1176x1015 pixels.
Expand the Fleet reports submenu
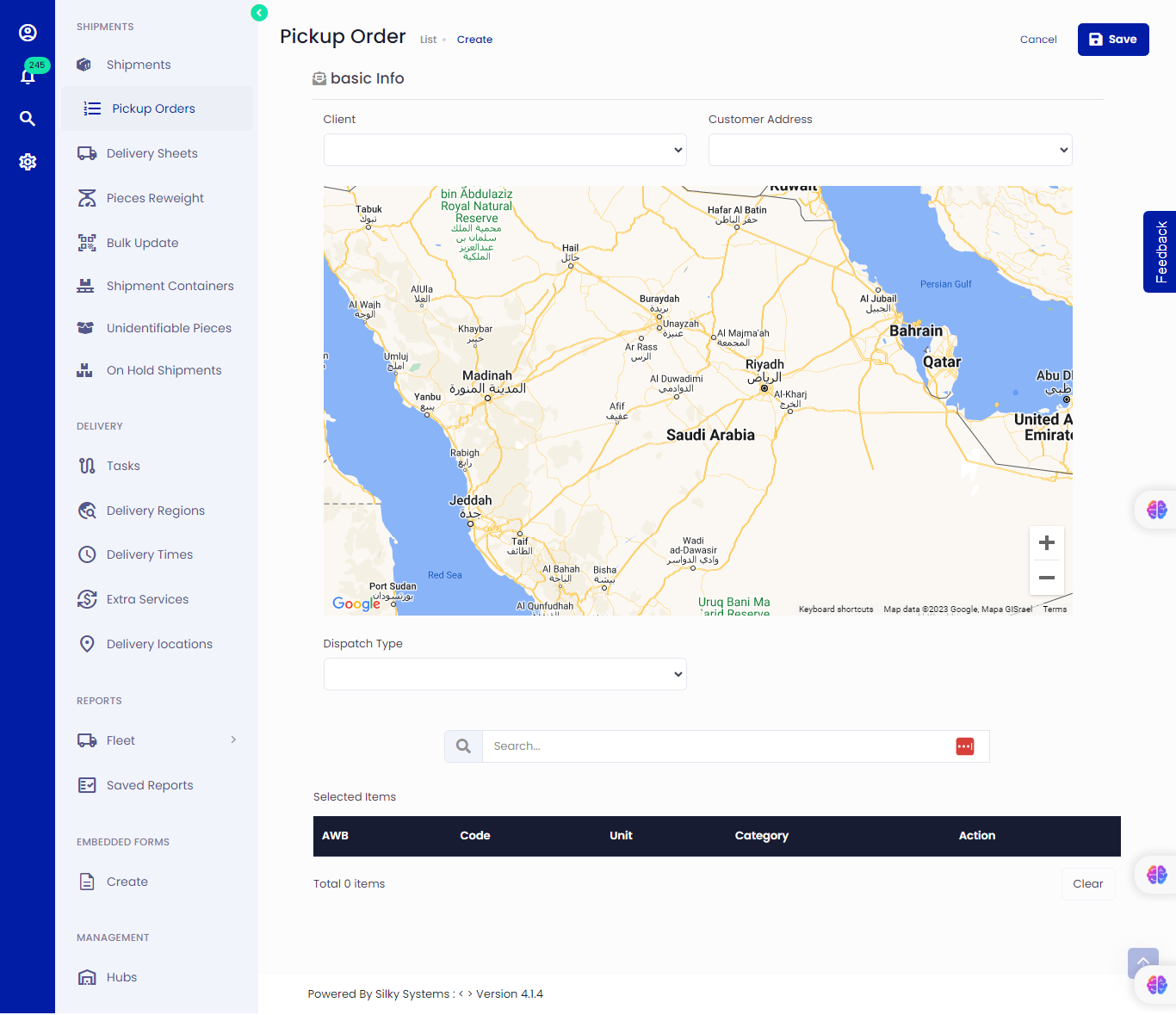233,740
